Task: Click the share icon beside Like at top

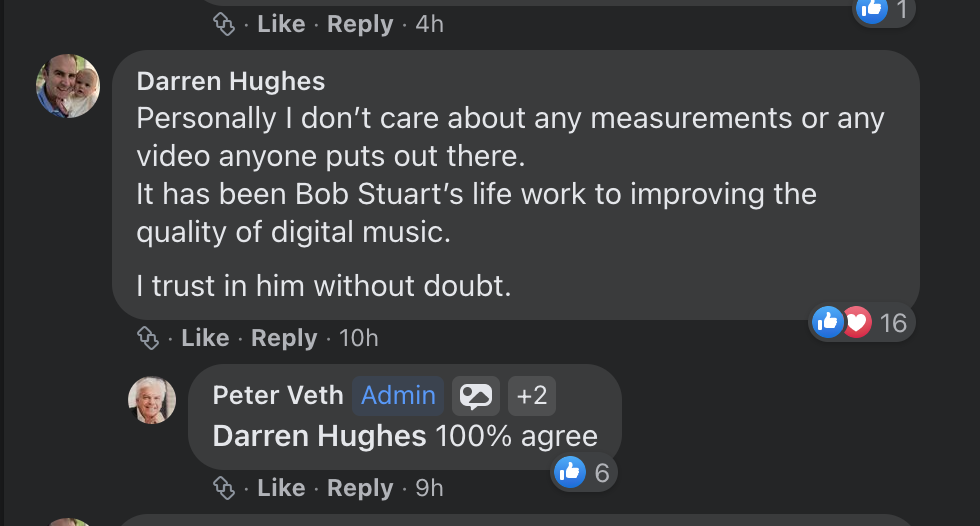Action: point(225,24)
